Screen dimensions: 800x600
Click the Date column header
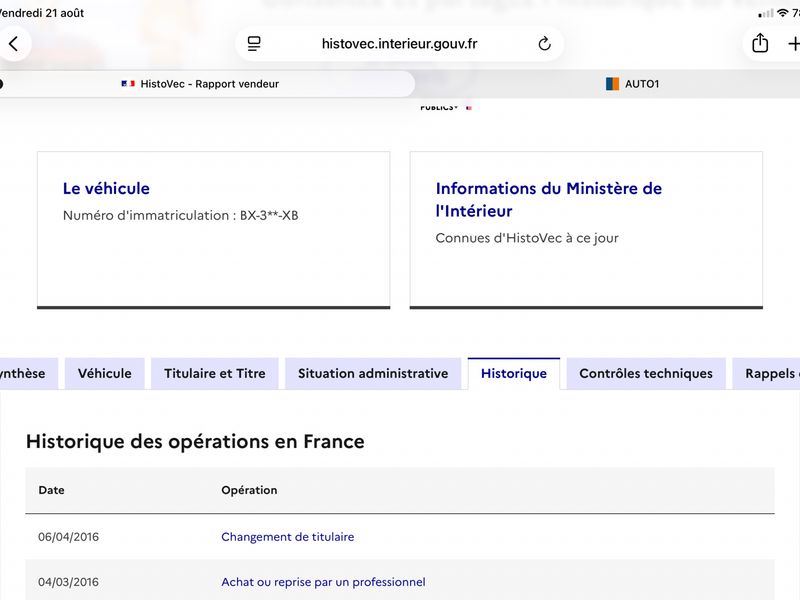point(51,490)
